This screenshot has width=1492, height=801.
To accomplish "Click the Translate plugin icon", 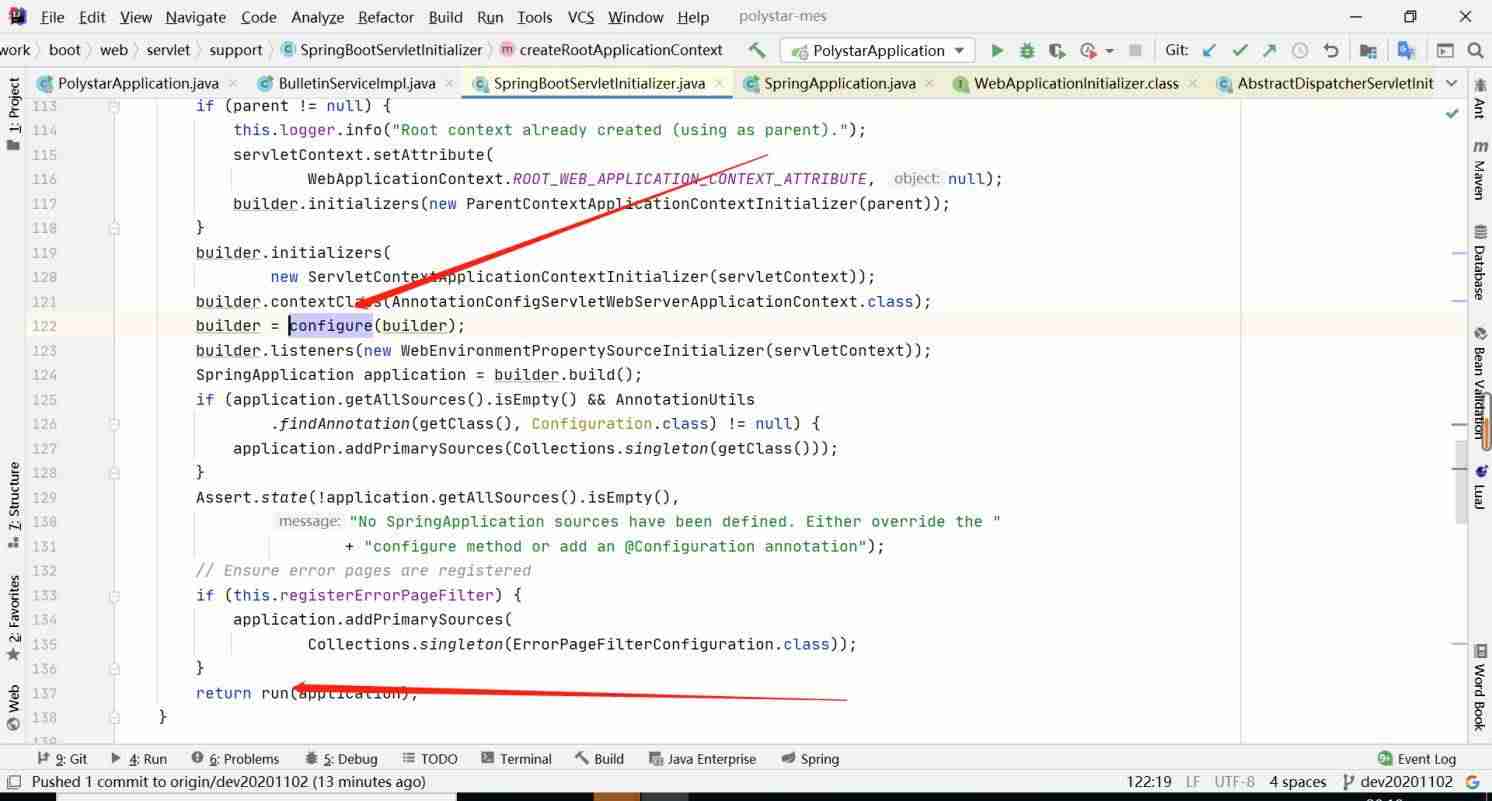I will pos(1406,50).
